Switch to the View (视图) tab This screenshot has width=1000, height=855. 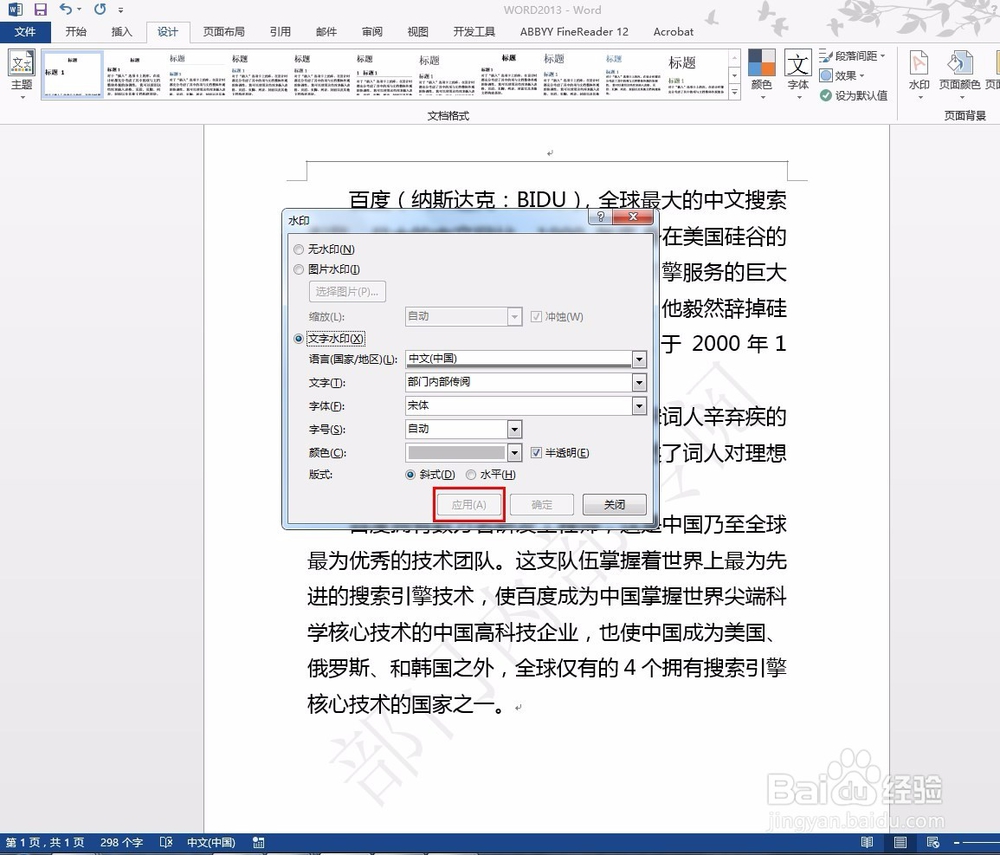[x=418, y=32]
